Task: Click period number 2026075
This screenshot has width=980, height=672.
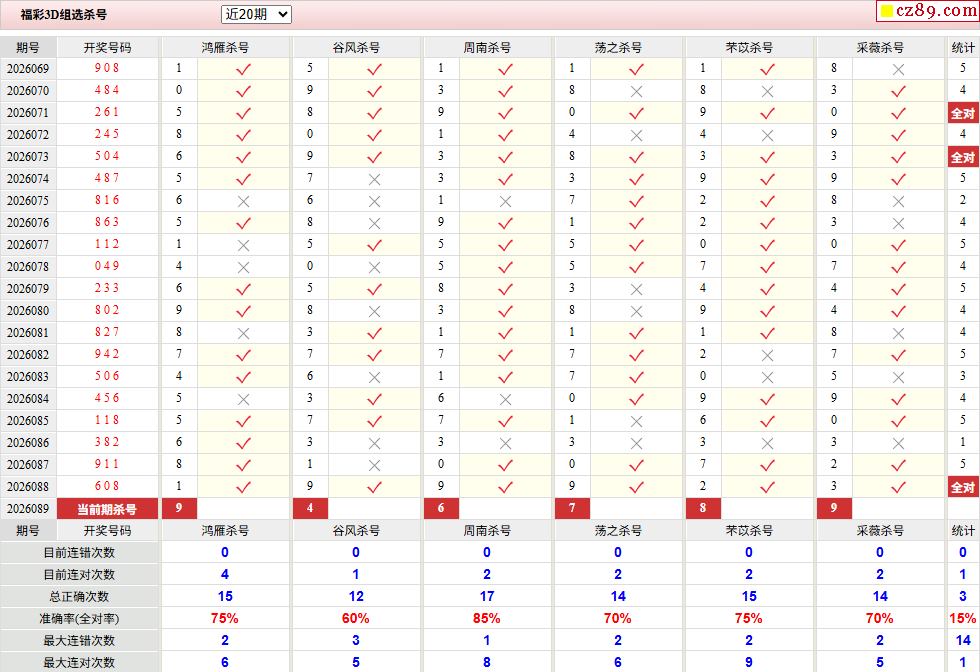Action: pyautogui.click(x=28, y=201)
